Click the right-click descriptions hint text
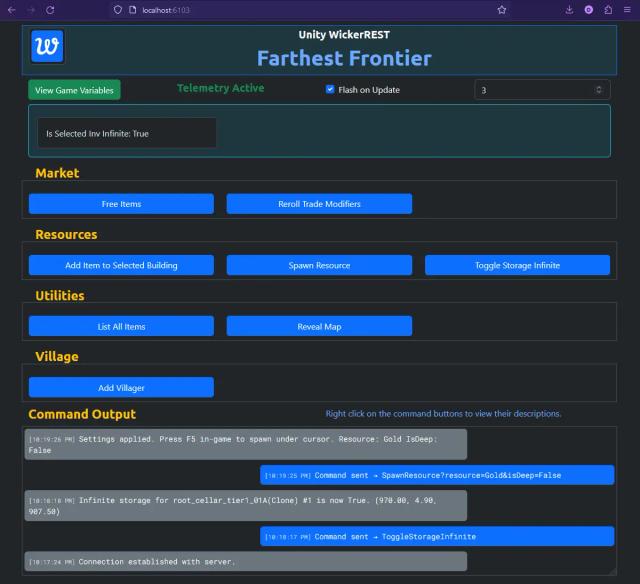 click(443, 413)
